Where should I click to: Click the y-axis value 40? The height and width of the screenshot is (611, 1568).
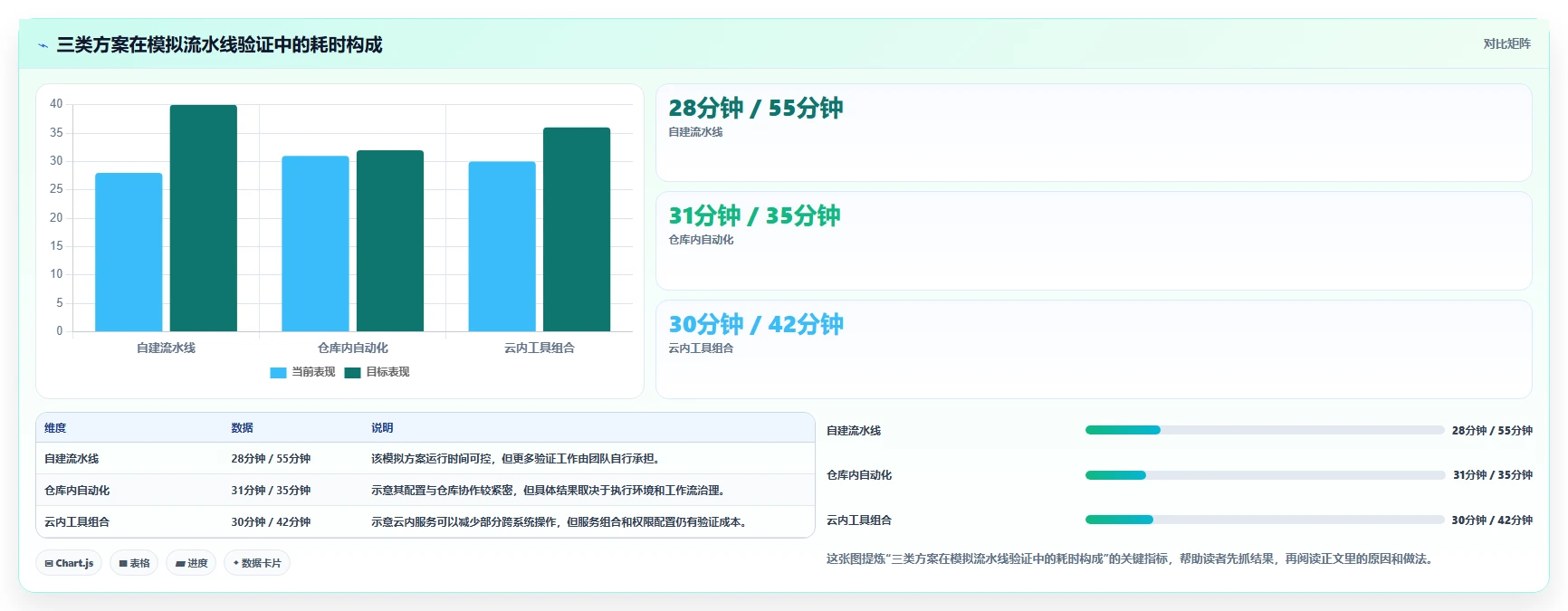pos(56,104)
